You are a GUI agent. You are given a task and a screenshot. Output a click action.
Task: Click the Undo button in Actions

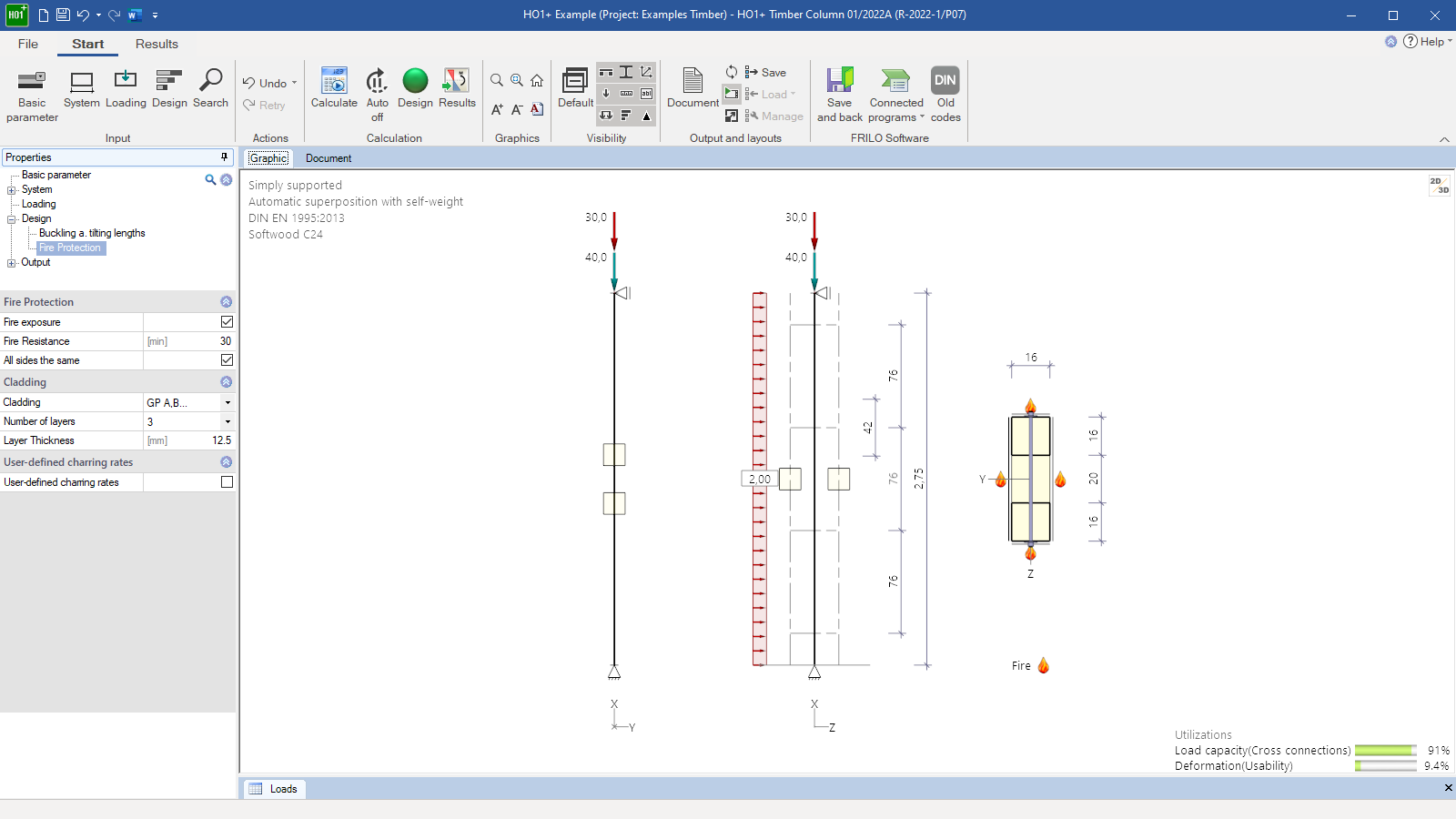pyautogui.click(x=265, y=83)
